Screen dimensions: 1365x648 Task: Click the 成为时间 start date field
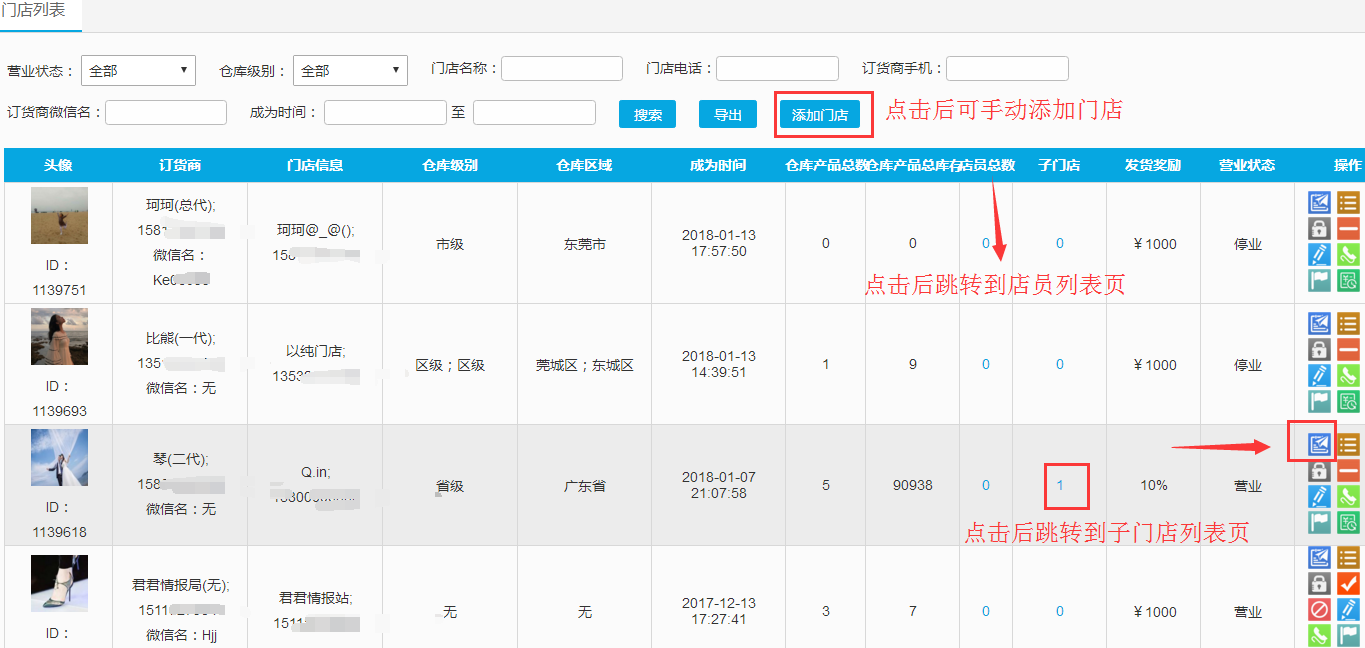[x=385, y=113]
